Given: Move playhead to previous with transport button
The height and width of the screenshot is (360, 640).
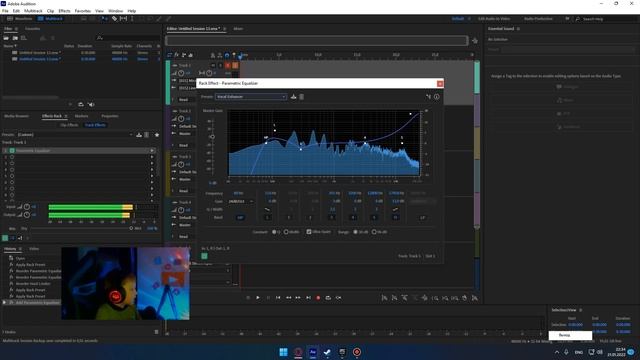Looking at the screenshot, I should (x=278, y=298).
